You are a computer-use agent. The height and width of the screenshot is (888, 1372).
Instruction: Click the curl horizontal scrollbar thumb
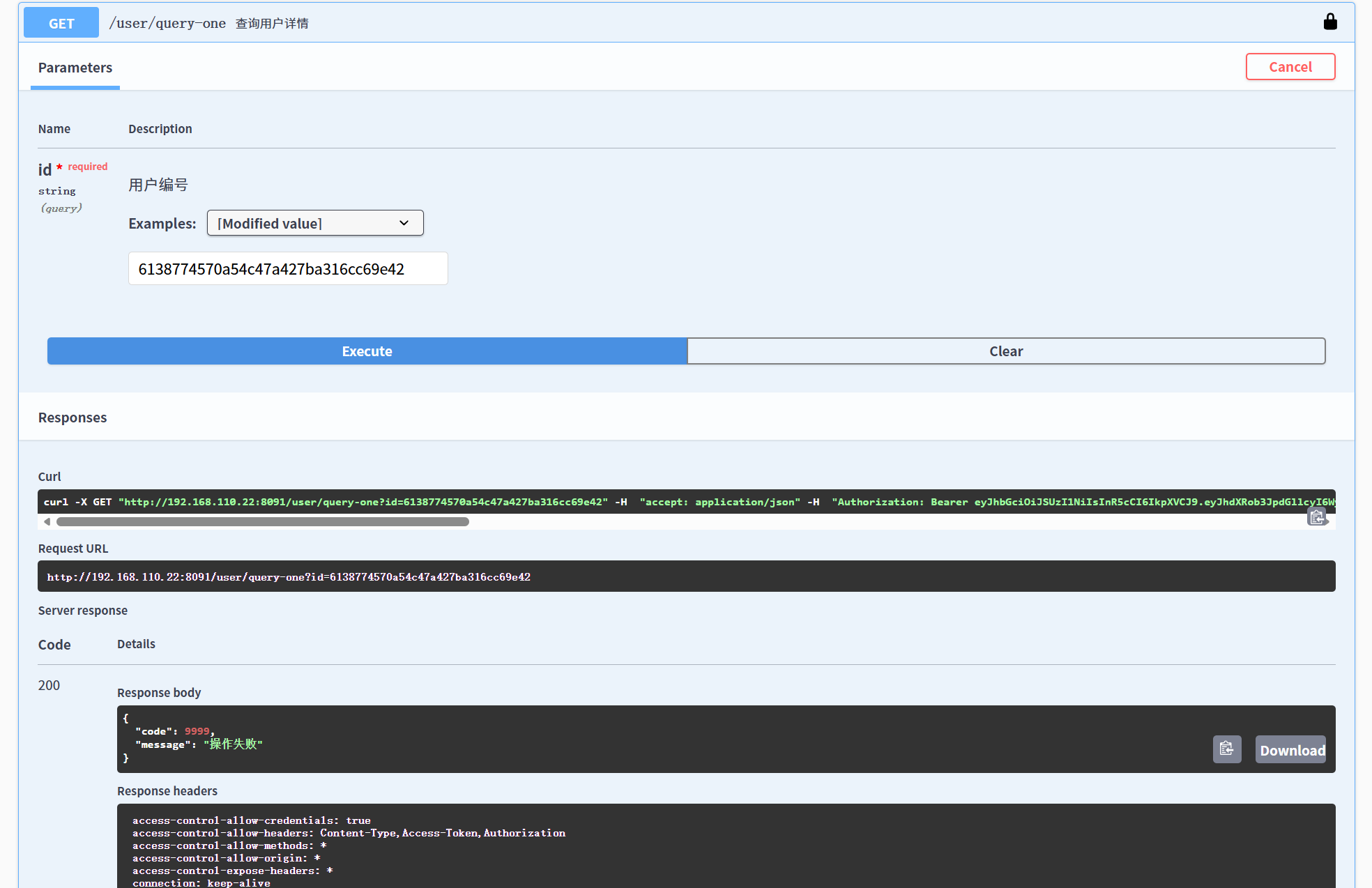pos(262,521)
